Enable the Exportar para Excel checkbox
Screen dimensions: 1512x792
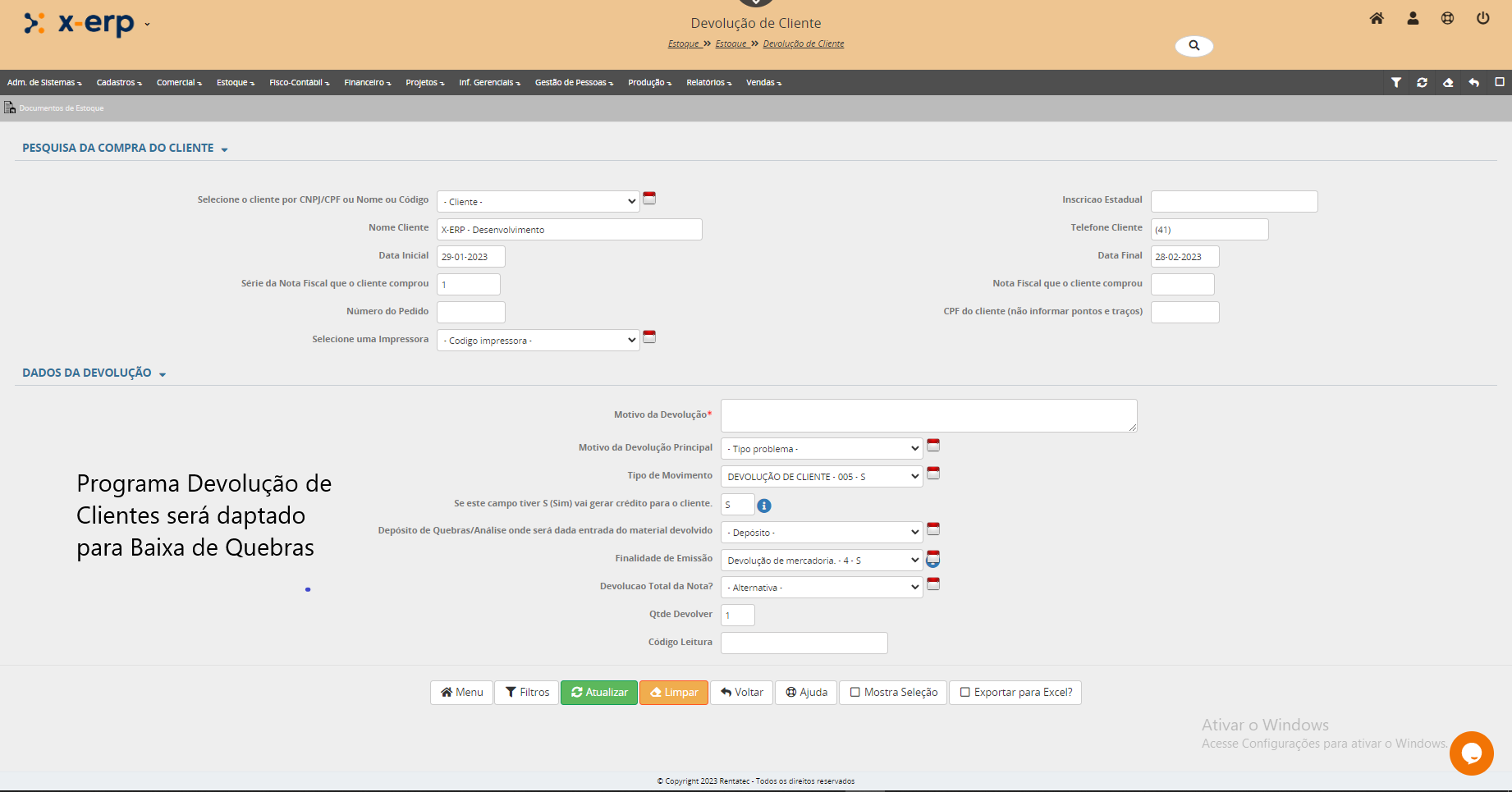[965, 692]
